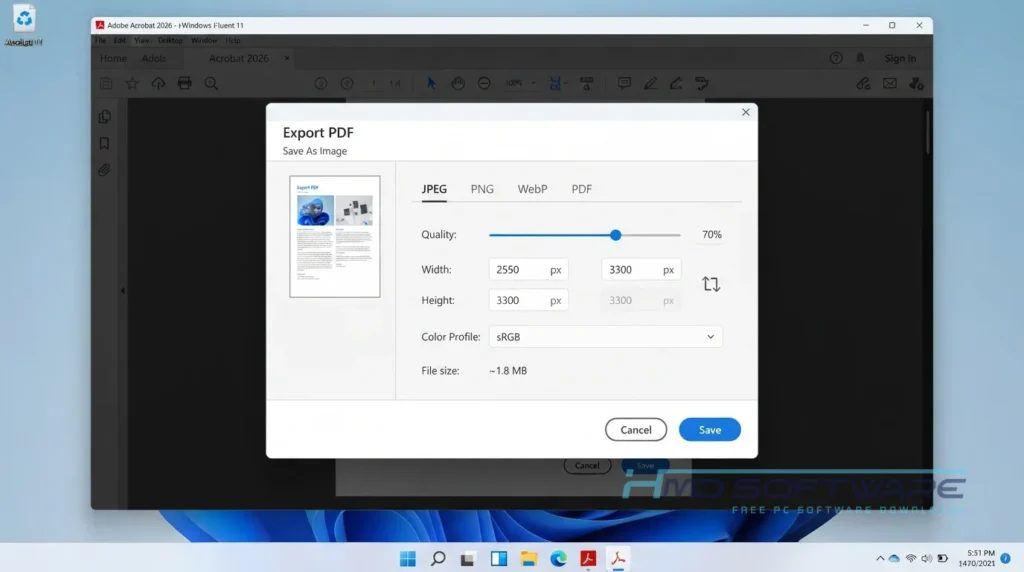
Task: Click the add people share icon
Action: 916,84
